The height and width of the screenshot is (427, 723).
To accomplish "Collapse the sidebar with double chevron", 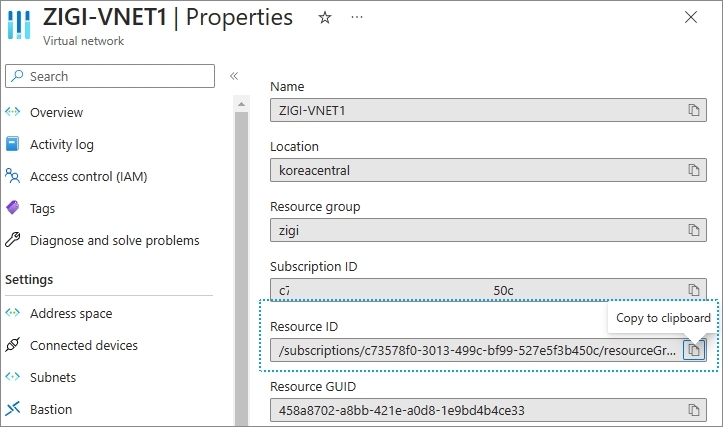I will (x=234, y=76).
